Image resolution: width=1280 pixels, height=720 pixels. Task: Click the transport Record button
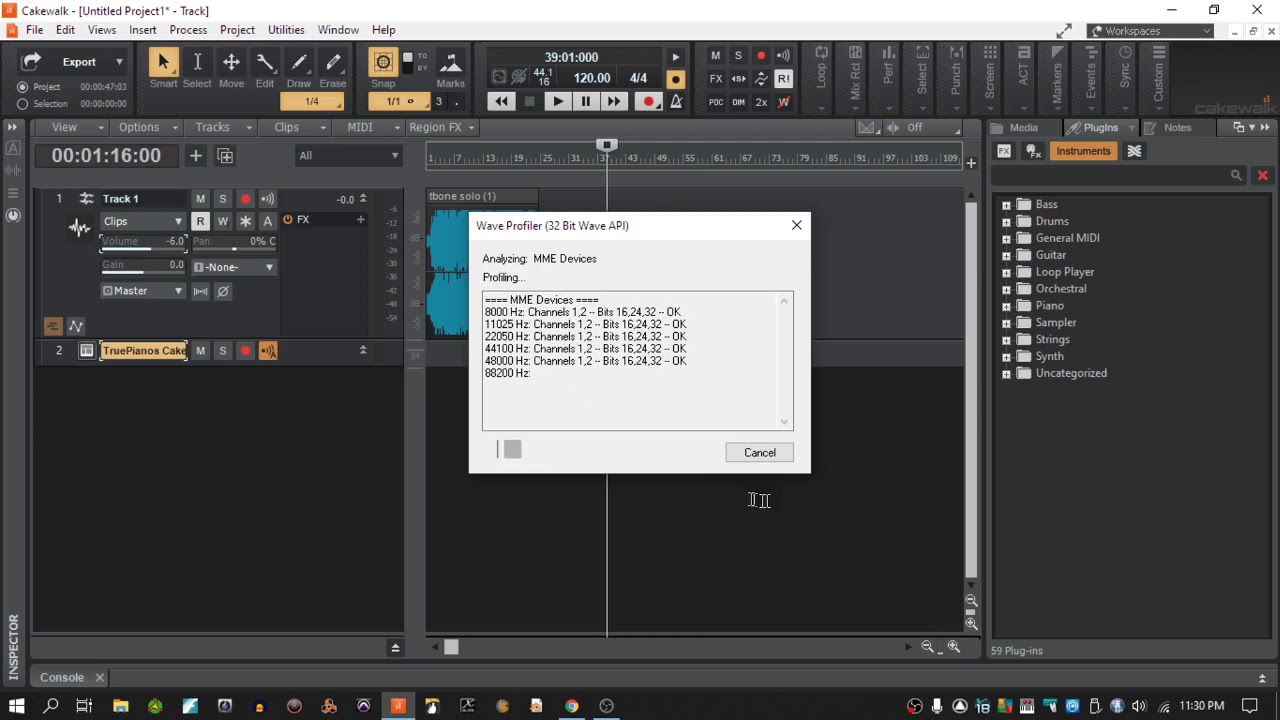point(648,101)
